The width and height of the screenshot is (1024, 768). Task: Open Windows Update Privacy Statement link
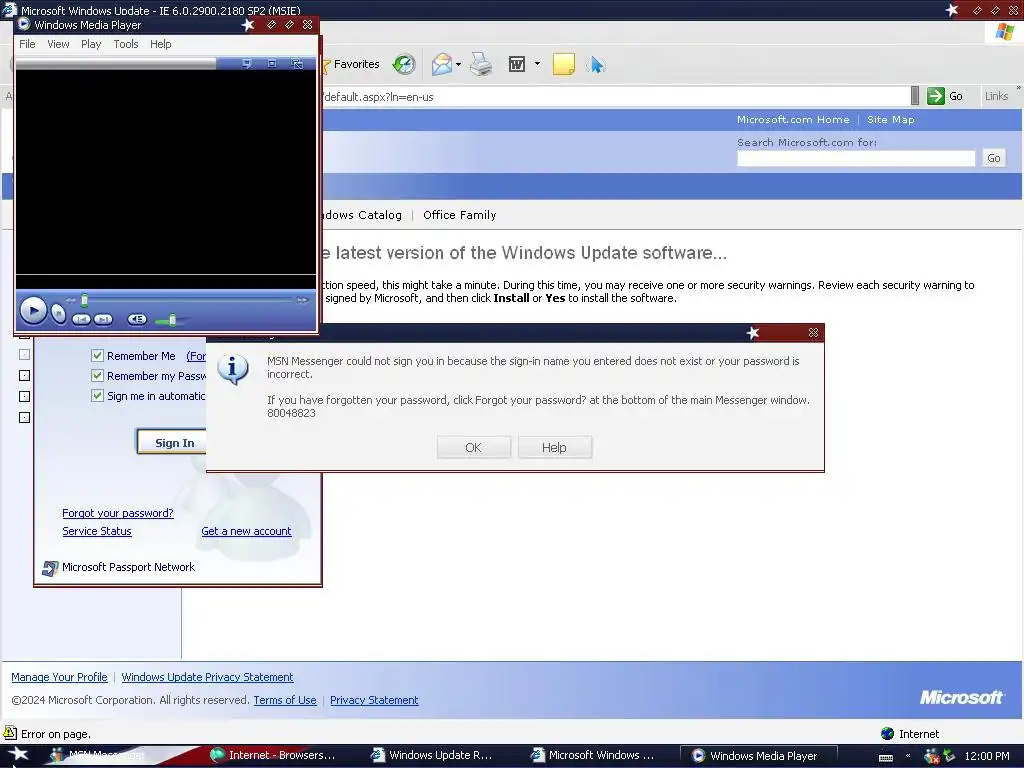pyautogui.click(x=207, y=677)
